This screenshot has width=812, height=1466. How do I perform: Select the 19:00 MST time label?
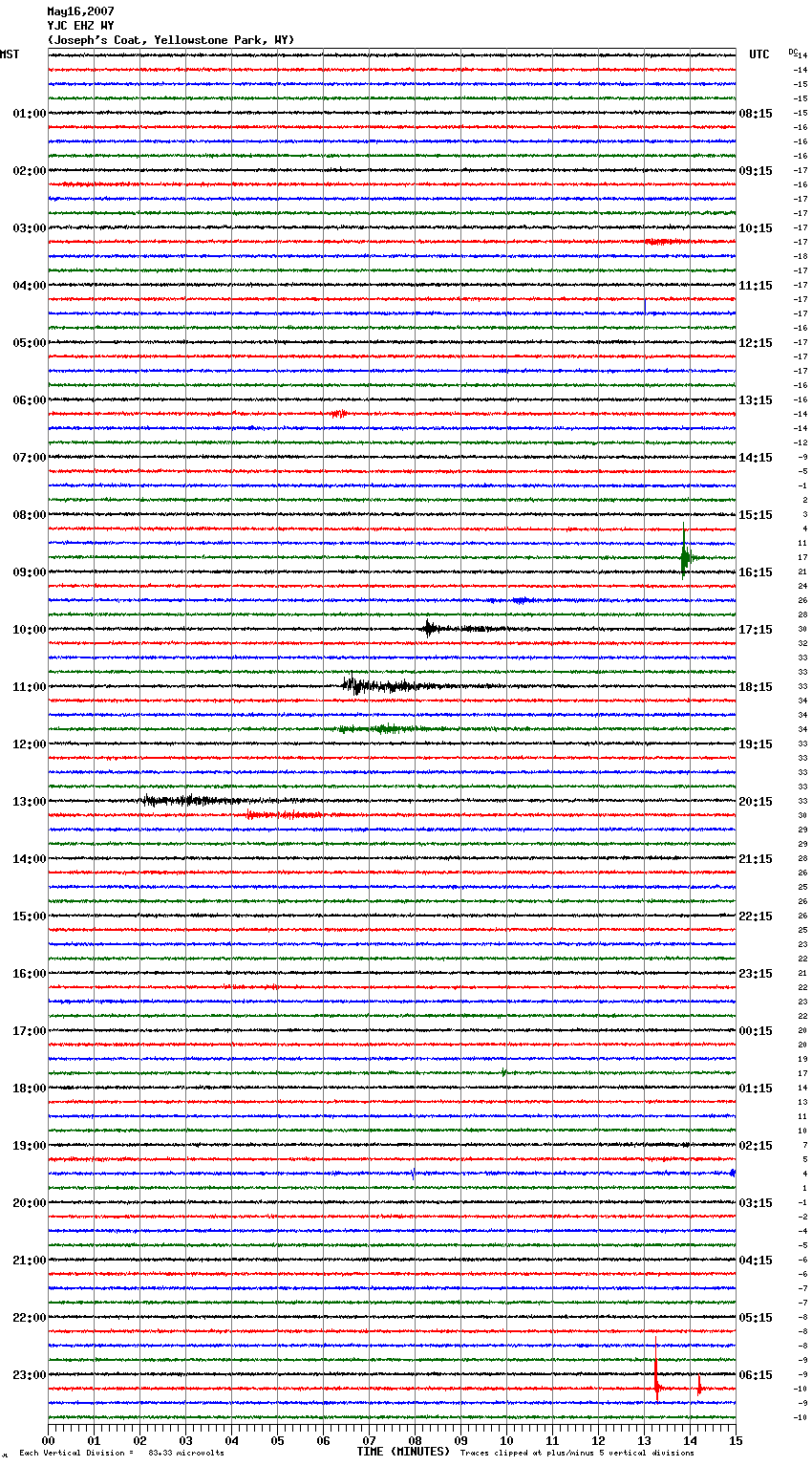[x=29, y=1146]
